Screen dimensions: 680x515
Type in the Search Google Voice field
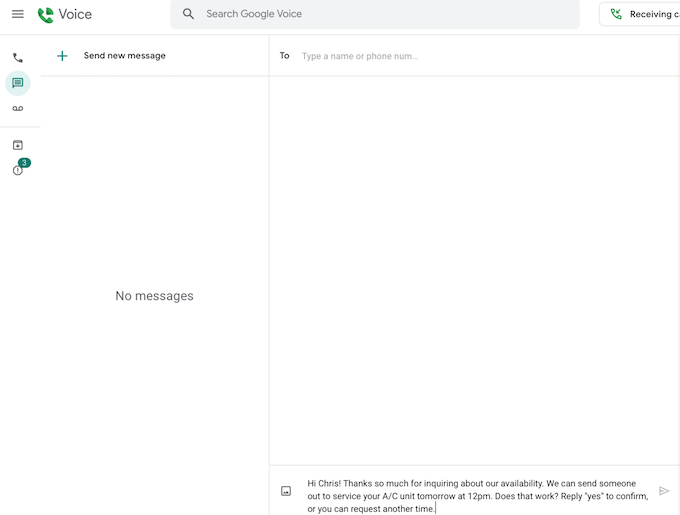pyautogui.click(x=380, y=14)
